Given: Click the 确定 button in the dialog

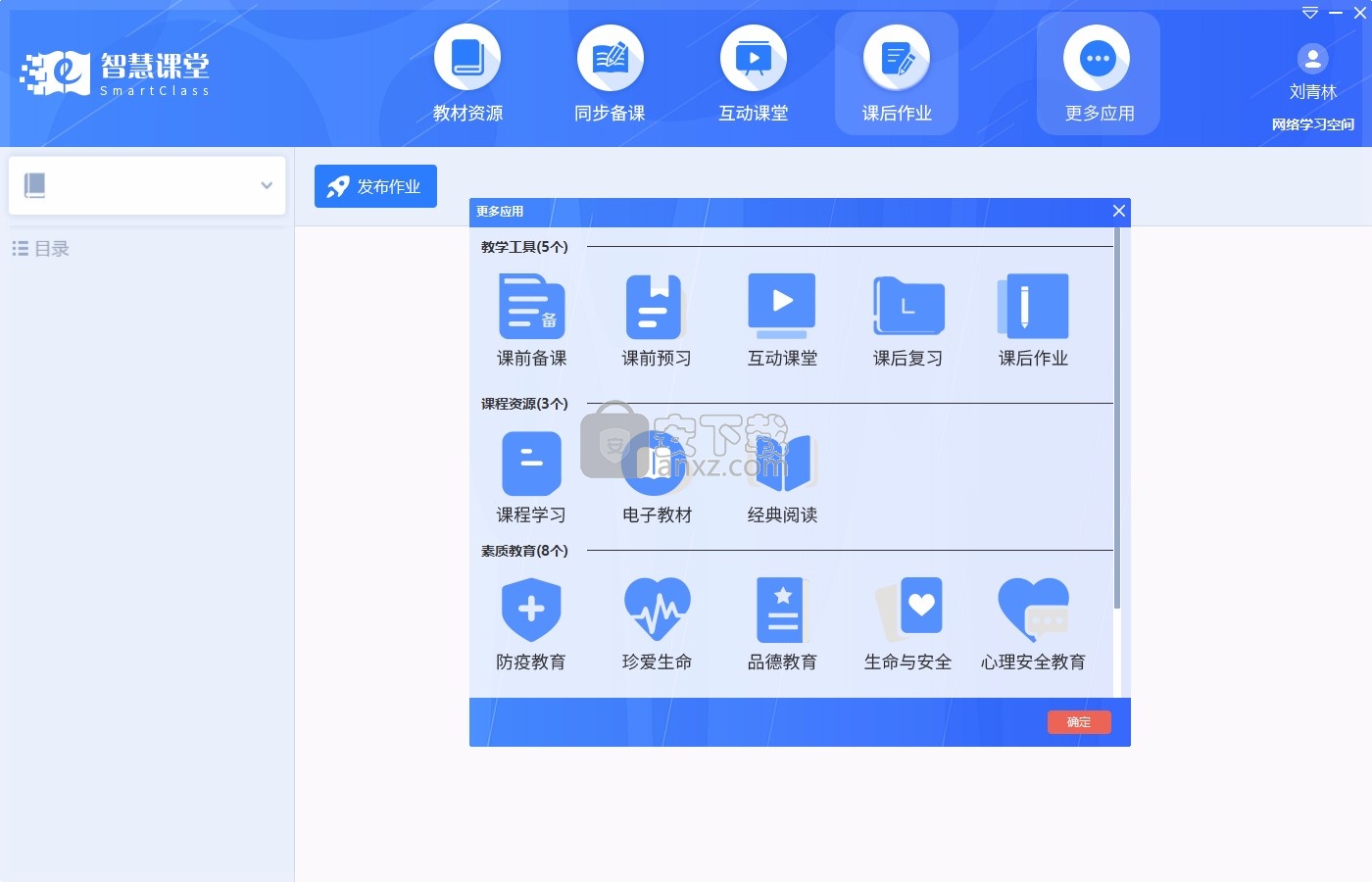Looking at the screenshot, I should pos(1079,722).
